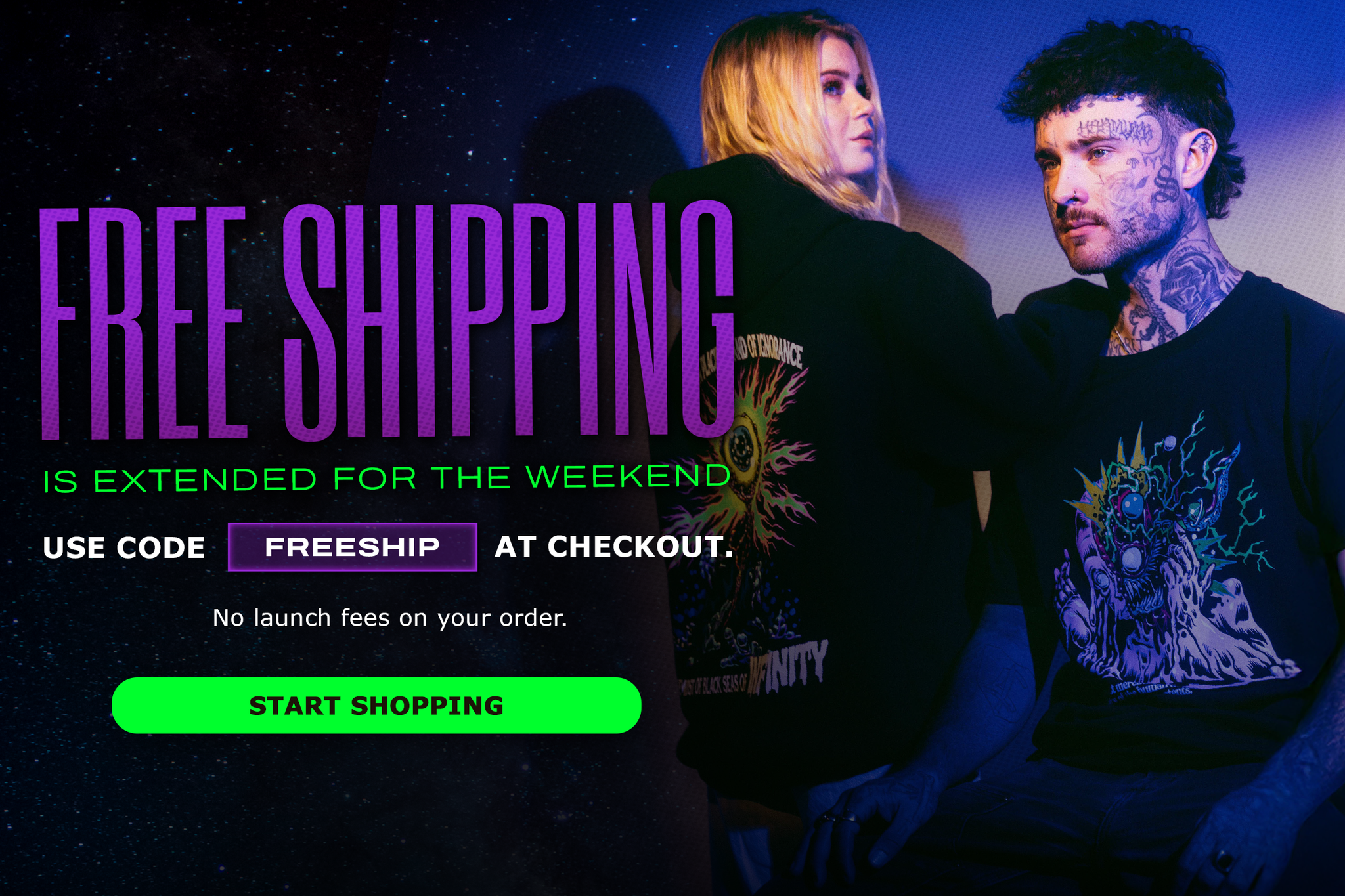Select the FREESHIP promo code box
Viewport: 1345px width, 896px height.
click(353, 547)
